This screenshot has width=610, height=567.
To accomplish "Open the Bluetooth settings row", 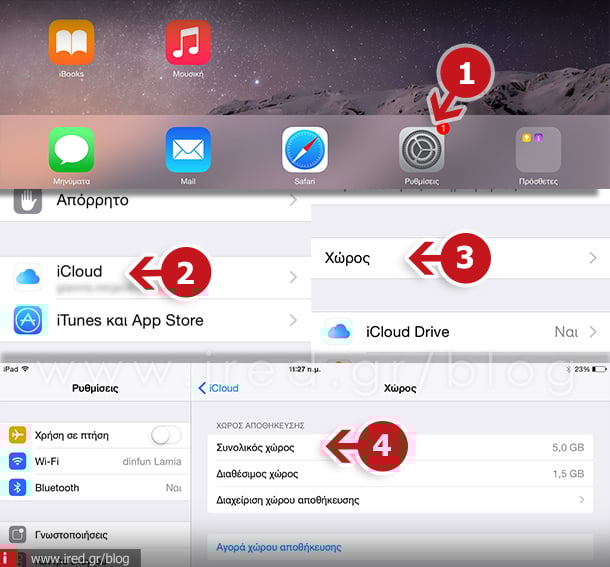I will pyautogui.click(x=95, y=487).
